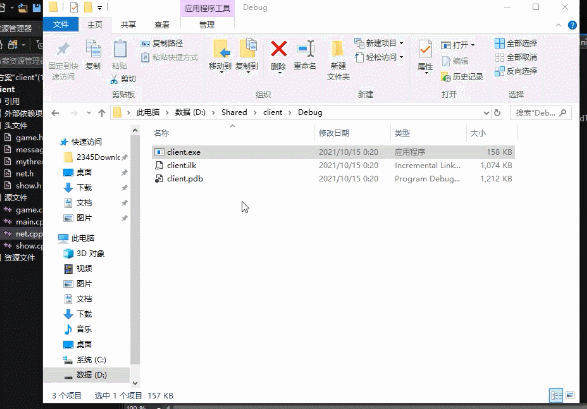
Task: Click Paste Shortcut in the ribbon
Action: click(x=169, y=57)
